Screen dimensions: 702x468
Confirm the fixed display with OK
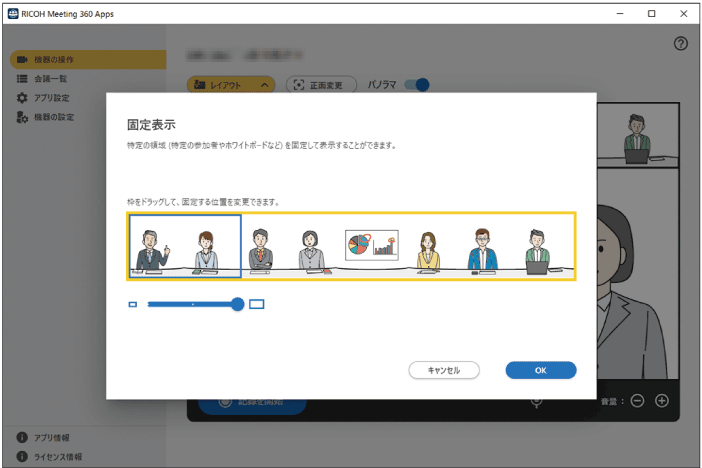[540, 370]
